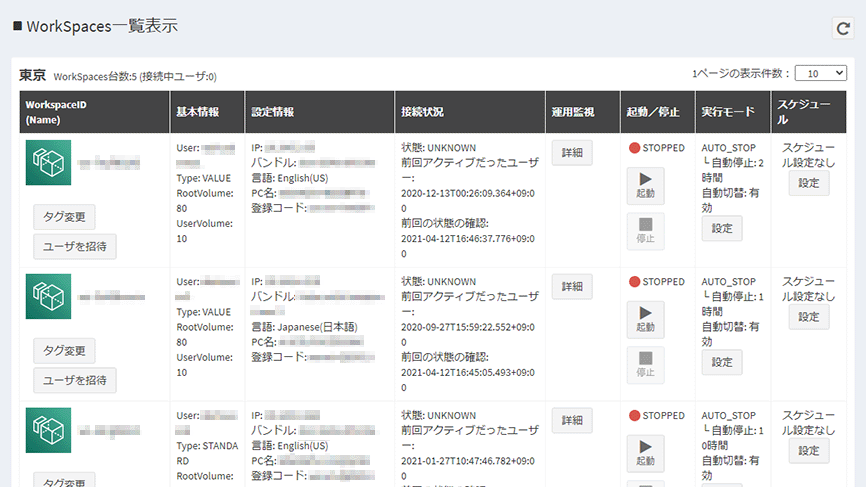Click Type: STANDARD in third row
The width and height of the screenshot is (866, 487).
207,453
